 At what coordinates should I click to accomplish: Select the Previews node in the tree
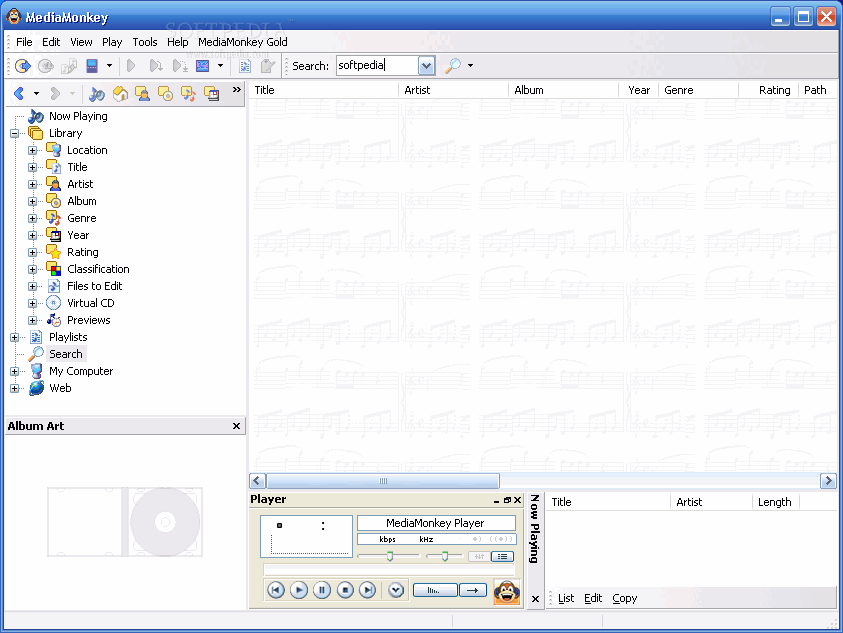pos(89,320)
